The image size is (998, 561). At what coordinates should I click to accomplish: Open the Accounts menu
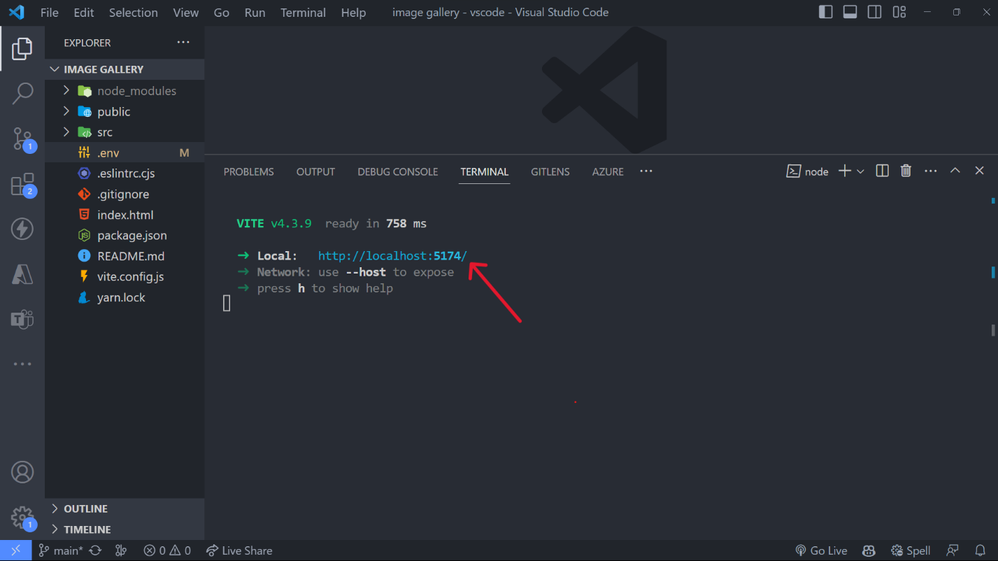click(x=22, y=472)
